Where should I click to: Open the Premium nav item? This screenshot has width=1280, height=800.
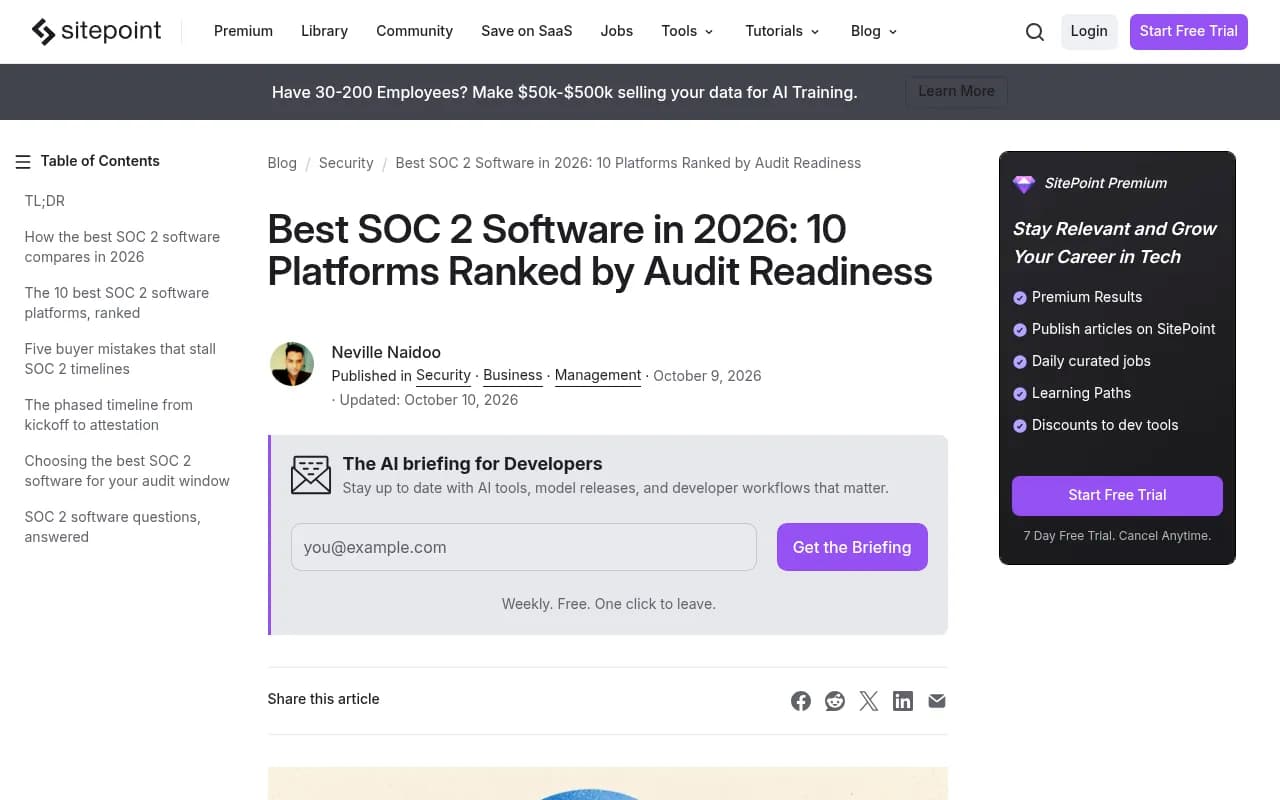click(243, 31)
